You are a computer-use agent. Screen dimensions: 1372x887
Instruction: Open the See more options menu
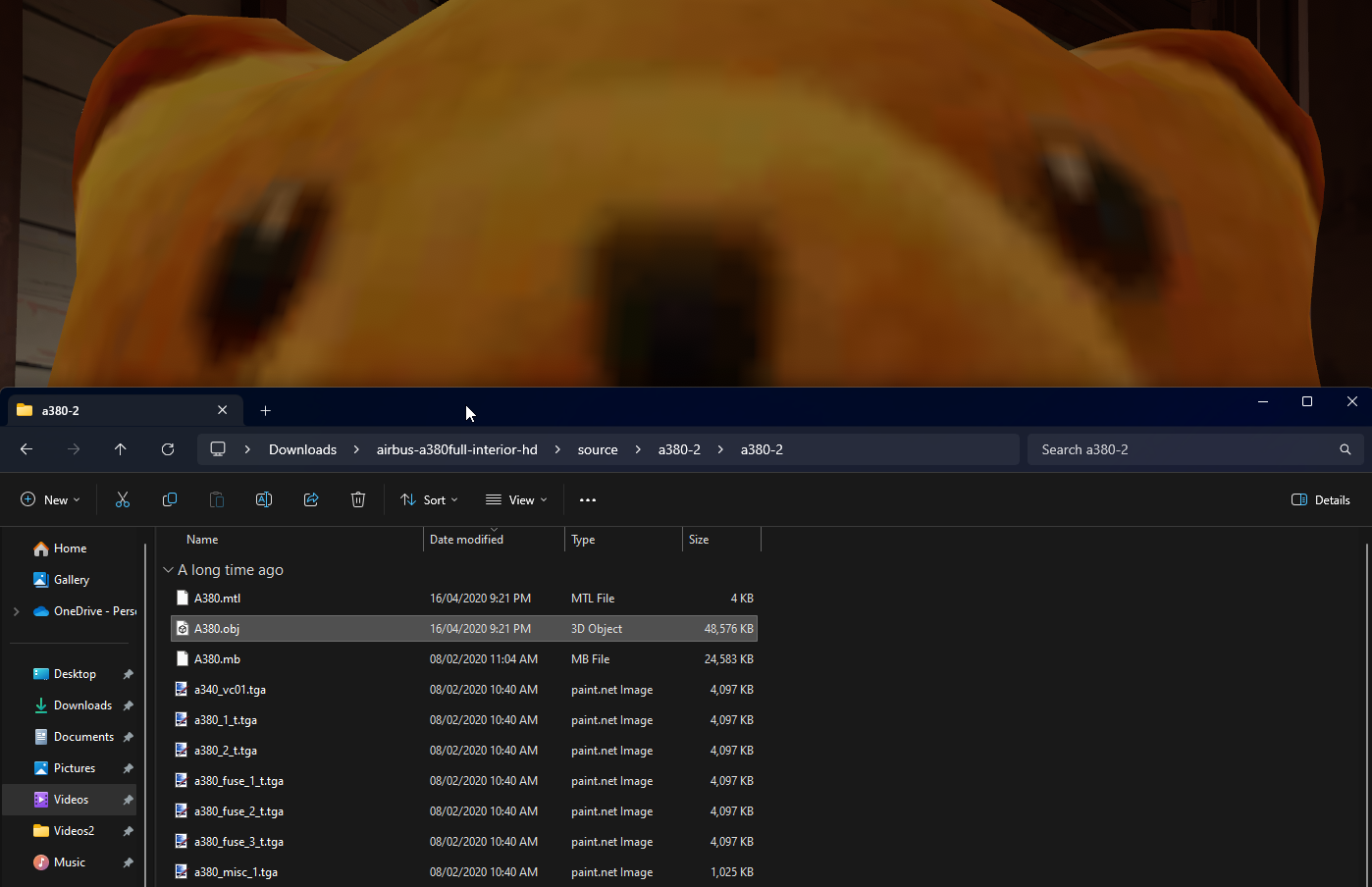pos(588,500)
